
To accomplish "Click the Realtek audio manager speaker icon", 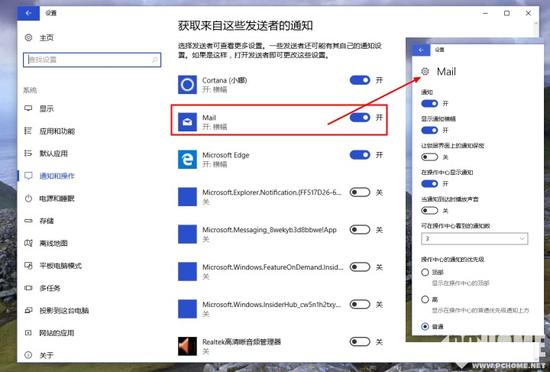I will click(x=187, y=346).
